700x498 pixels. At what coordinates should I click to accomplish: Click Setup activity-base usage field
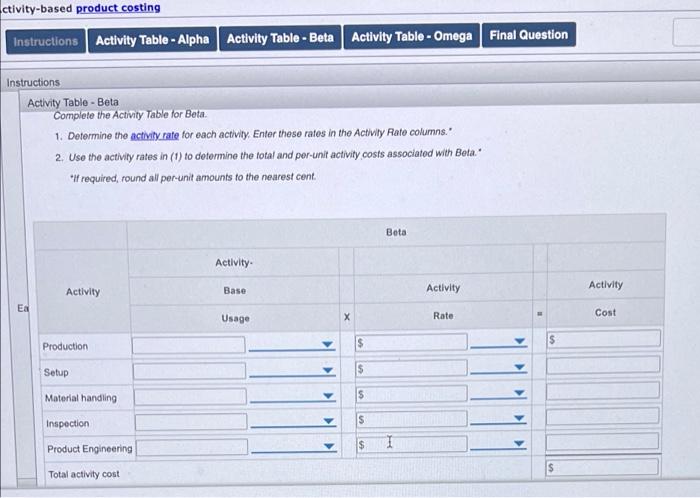coord(189,371)
